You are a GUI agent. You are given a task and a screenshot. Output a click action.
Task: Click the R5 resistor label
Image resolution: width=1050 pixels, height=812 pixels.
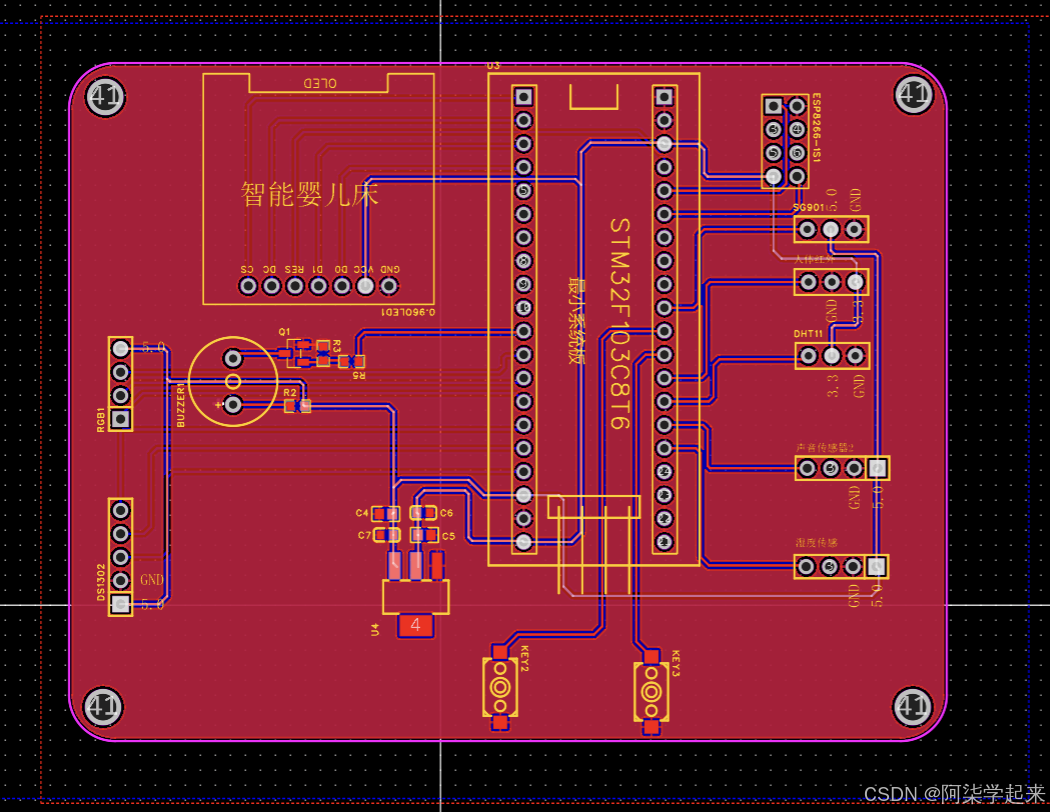click(x=360, y=376)
